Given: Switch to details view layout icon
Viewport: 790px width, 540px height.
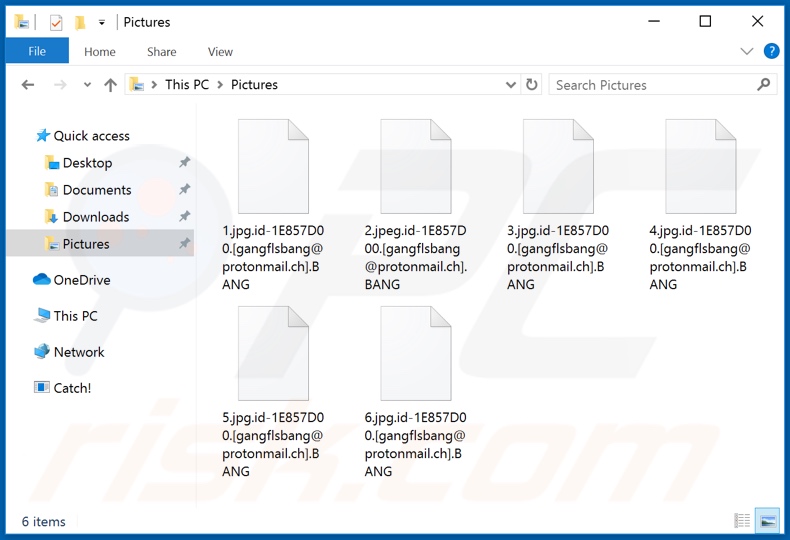Looking at the screenshot, I should point(742,521).
